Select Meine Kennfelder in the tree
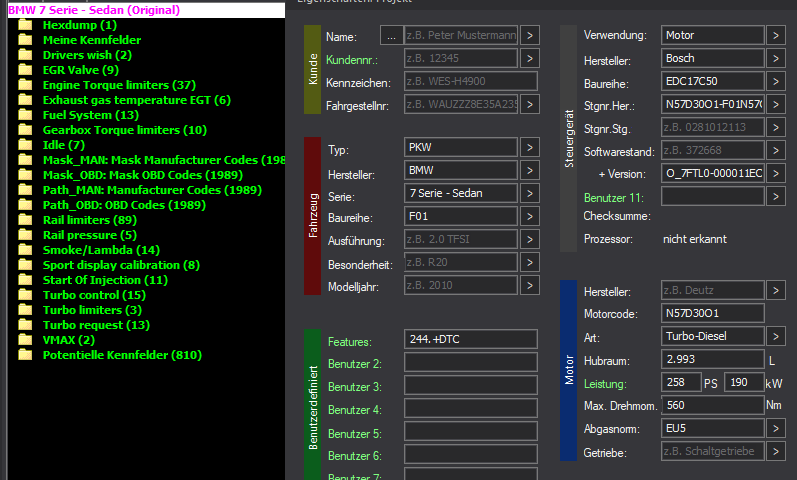Viewport: 797px width, 480px height. coord(92,40)
